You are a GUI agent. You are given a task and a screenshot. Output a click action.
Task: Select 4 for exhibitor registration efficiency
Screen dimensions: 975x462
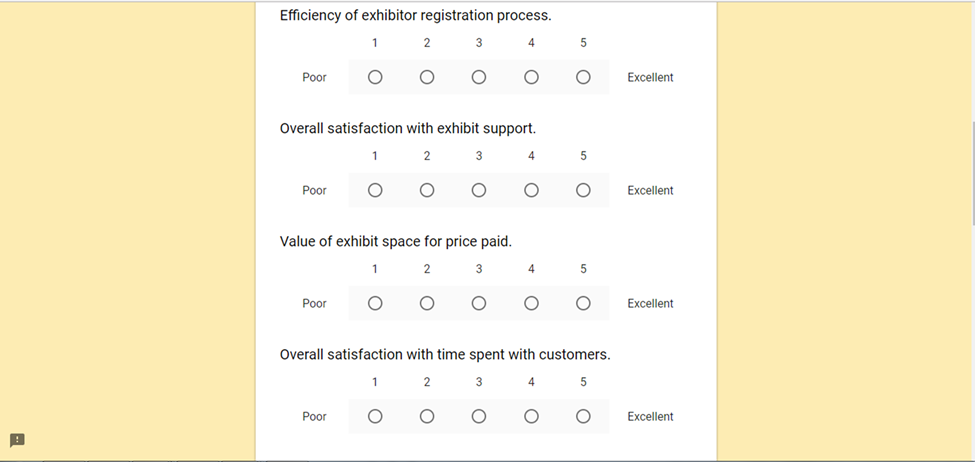click(x=531, y=77)
